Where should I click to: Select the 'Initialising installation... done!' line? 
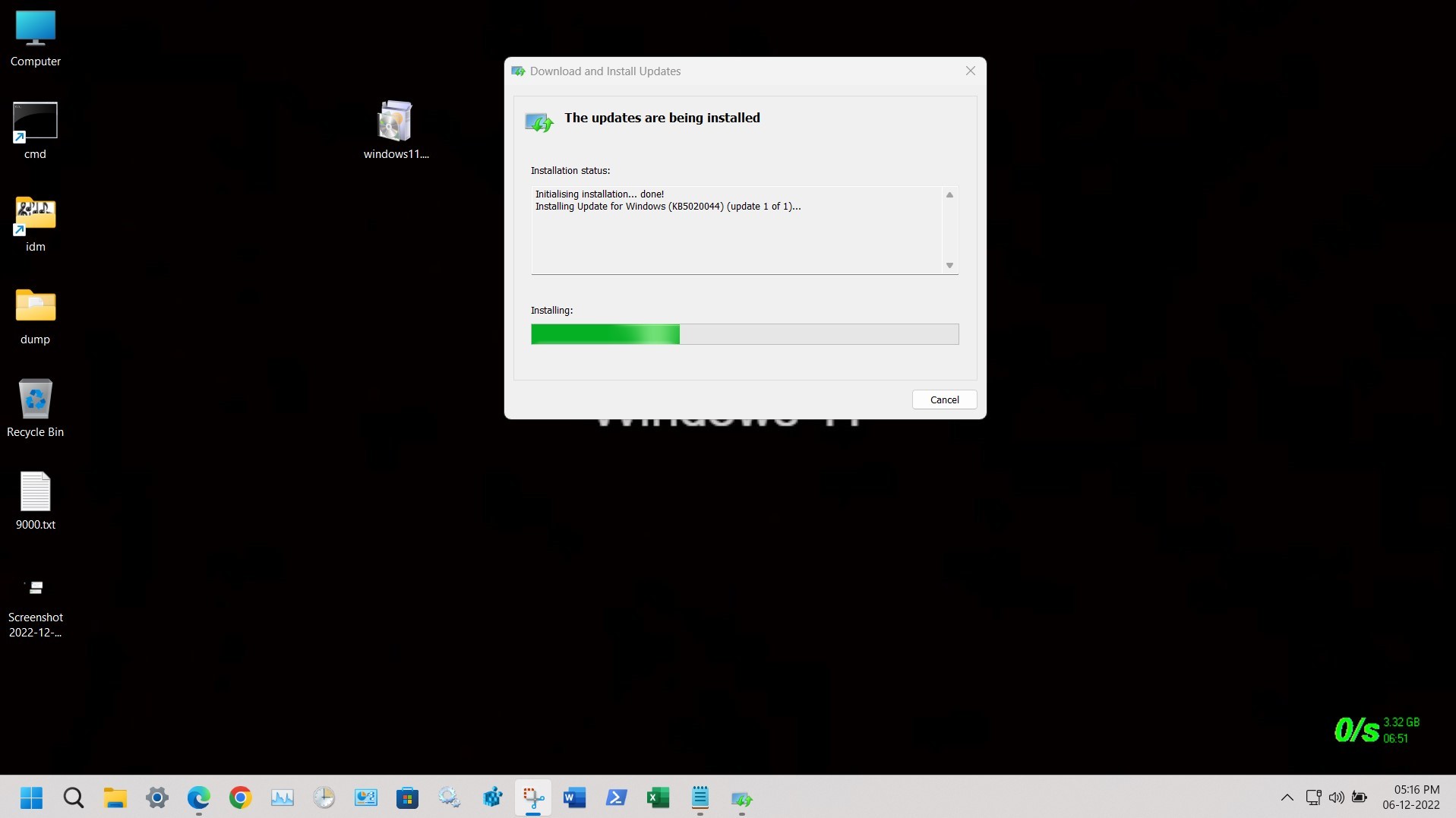click(599, 194)
